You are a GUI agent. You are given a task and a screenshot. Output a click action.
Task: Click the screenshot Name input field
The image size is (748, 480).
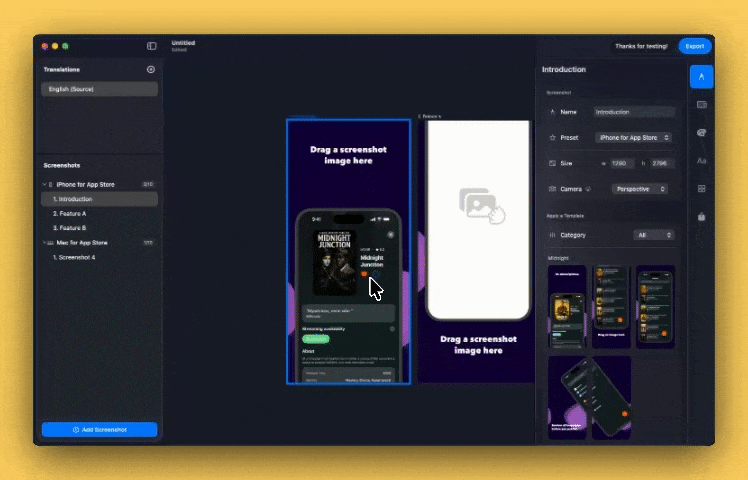tap(634, 112)
